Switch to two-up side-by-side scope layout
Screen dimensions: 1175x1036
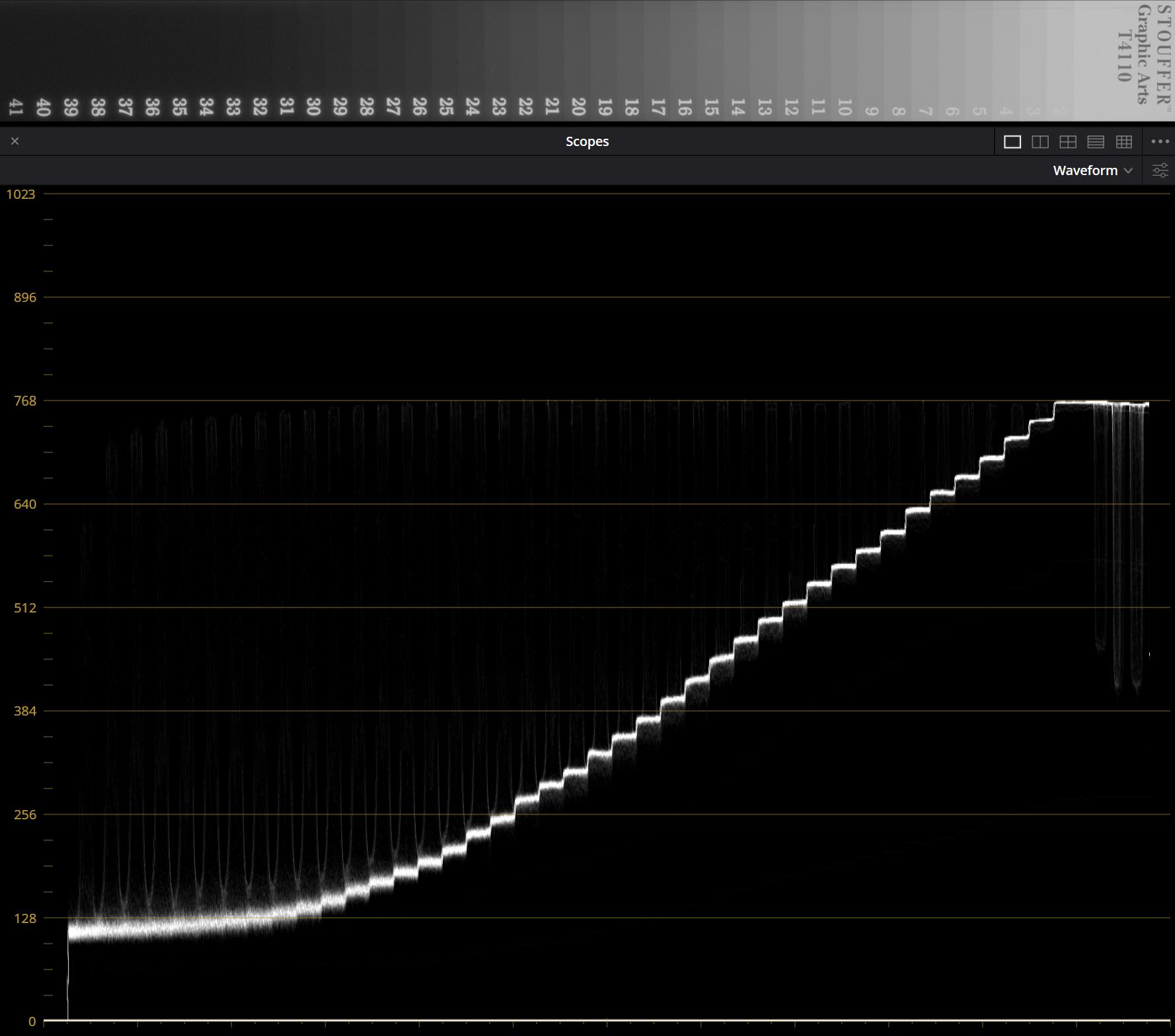[1040, 142]
